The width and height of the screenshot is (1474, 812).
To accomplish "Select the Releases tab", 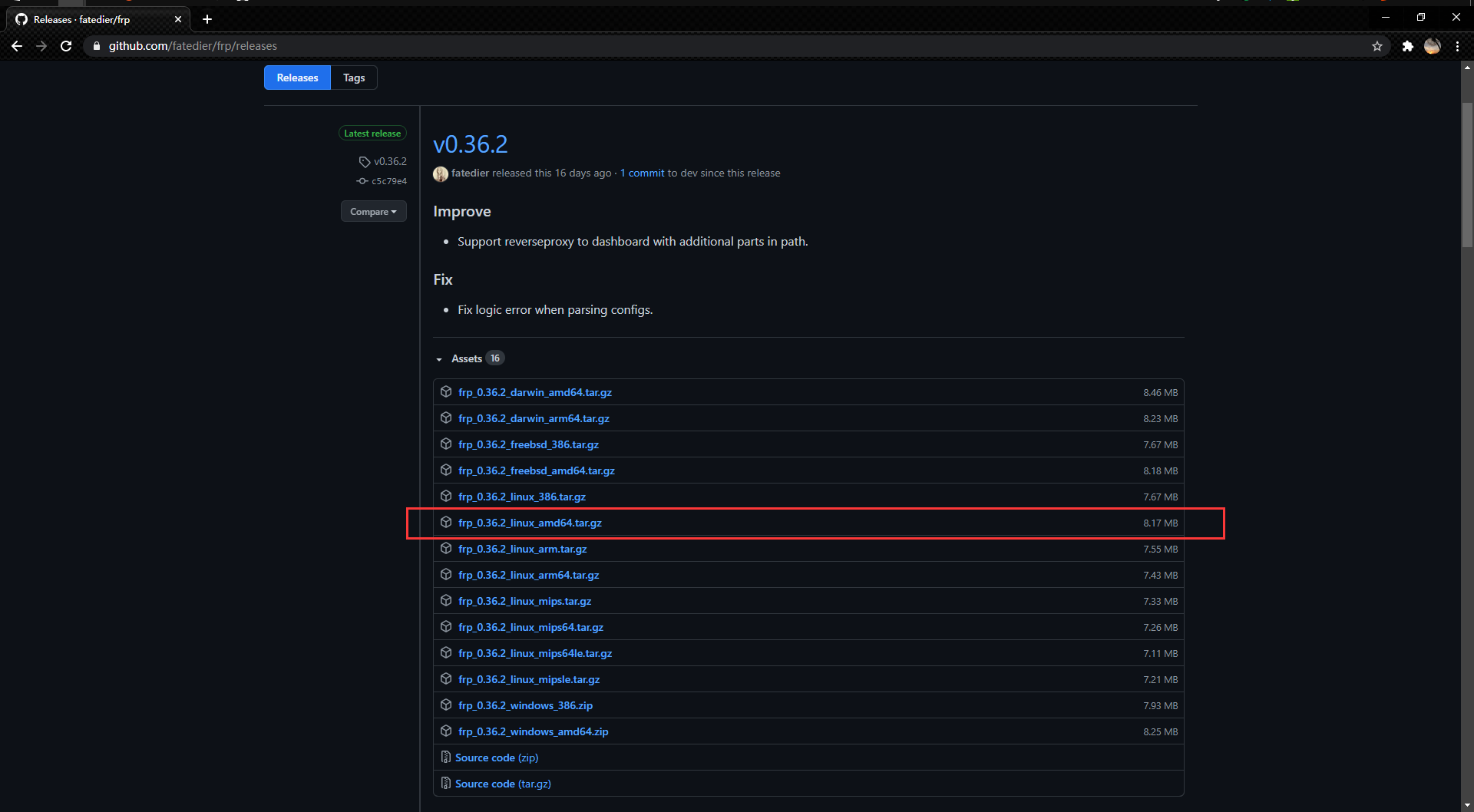I will click(x=297, y=78).
